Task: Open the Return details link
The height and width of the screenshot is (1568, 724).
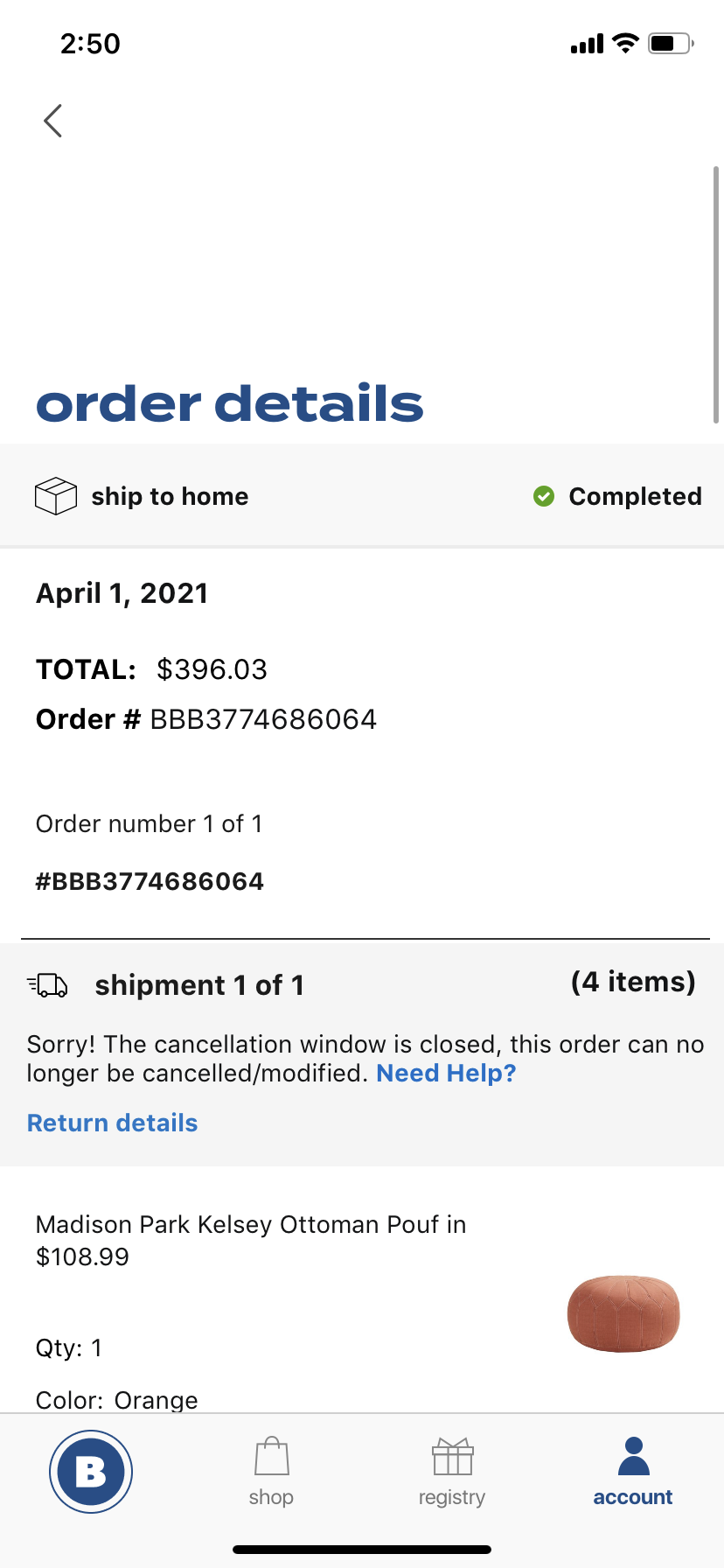Action: click(x=113, y=1123)
